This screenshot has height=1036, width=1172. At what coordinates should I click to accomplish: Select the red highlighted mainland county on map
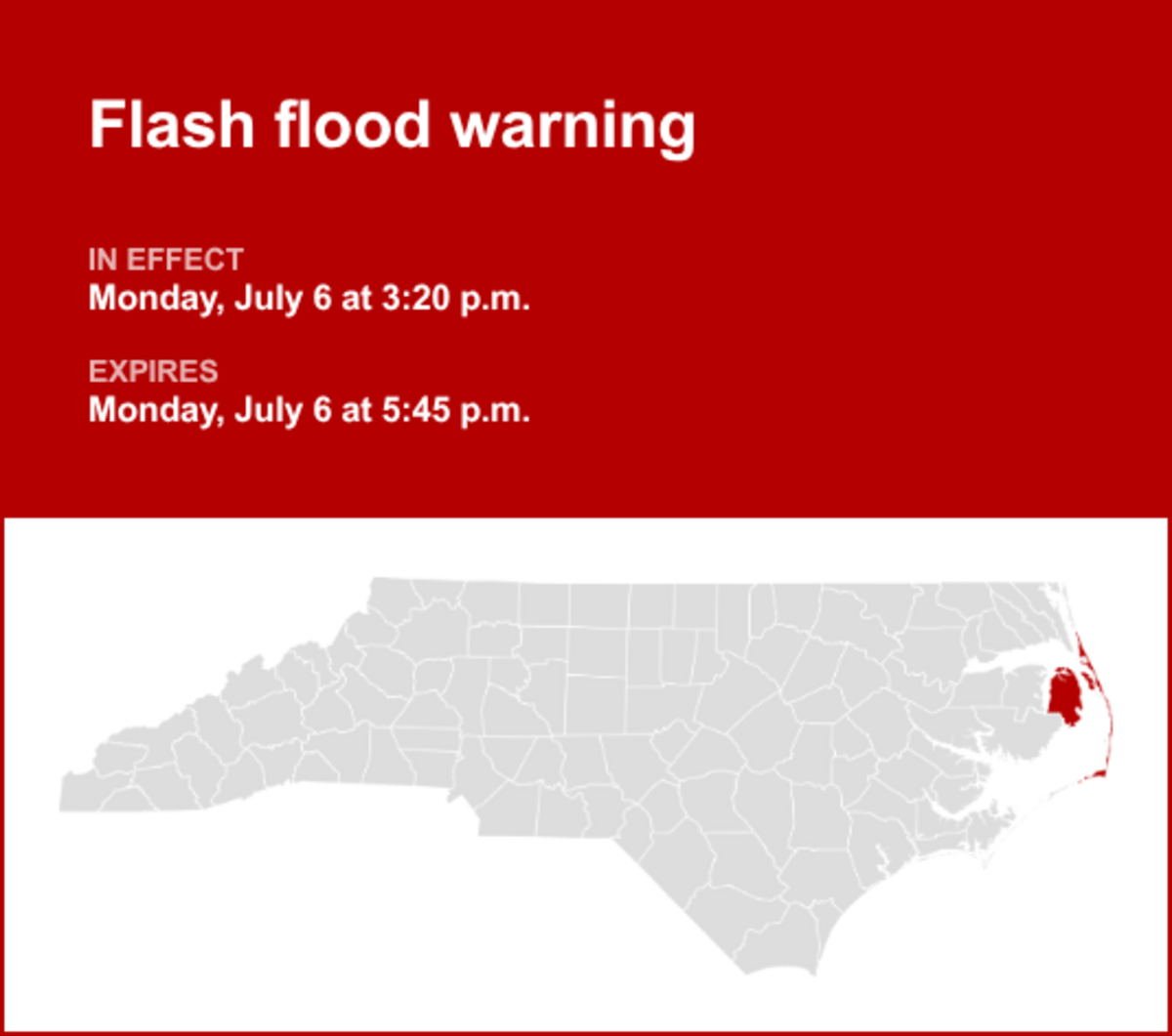coord(1064,694)
